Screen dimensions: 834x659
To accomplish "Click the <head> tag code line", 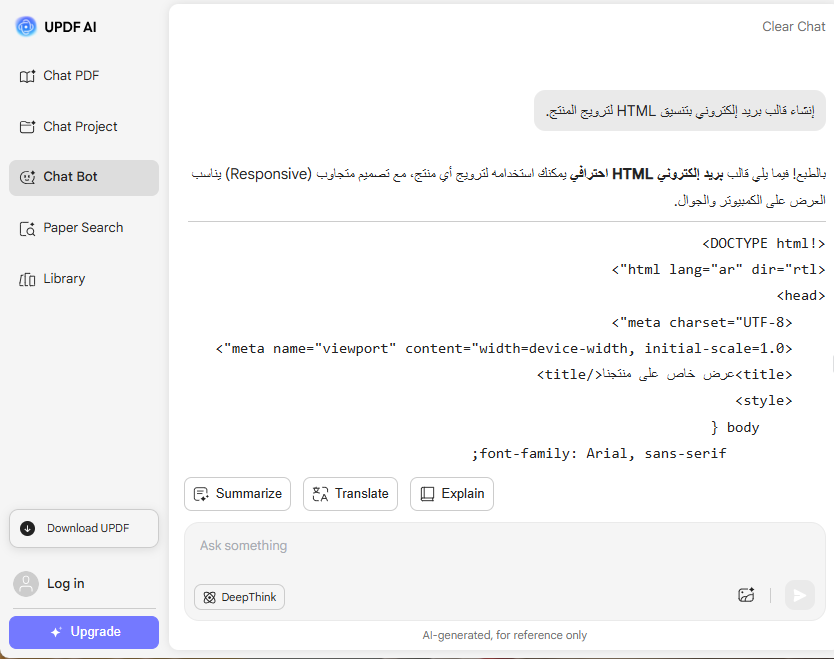I will 801,296.
